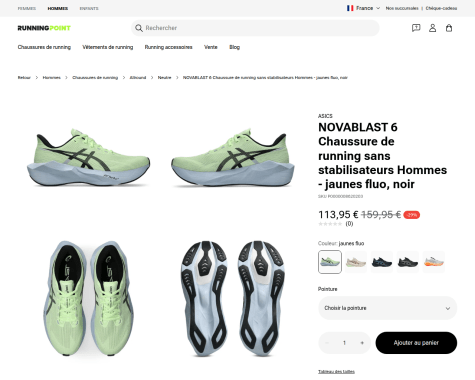Select the all-black shoe color swatch
Viewport: 475px width, 380px height.
(x=408, y=262)
